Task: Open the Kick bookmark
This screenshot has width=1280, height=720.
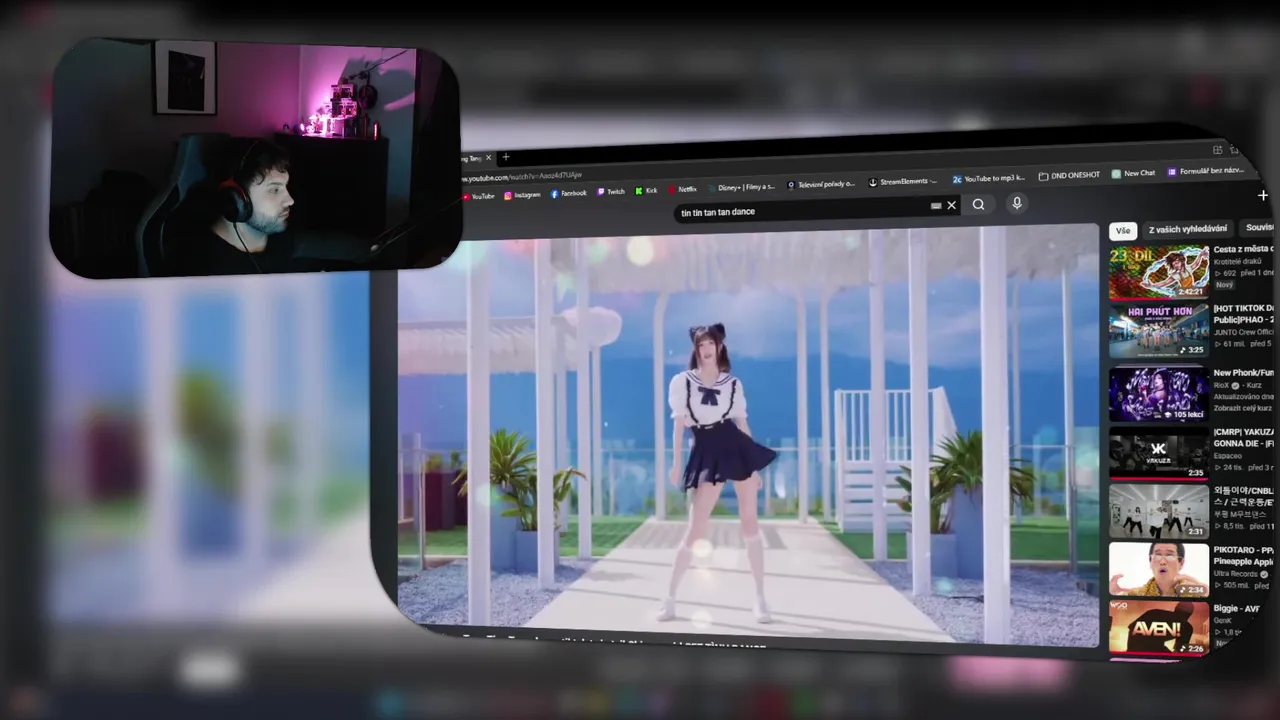Action: click(x=647, y=191)
